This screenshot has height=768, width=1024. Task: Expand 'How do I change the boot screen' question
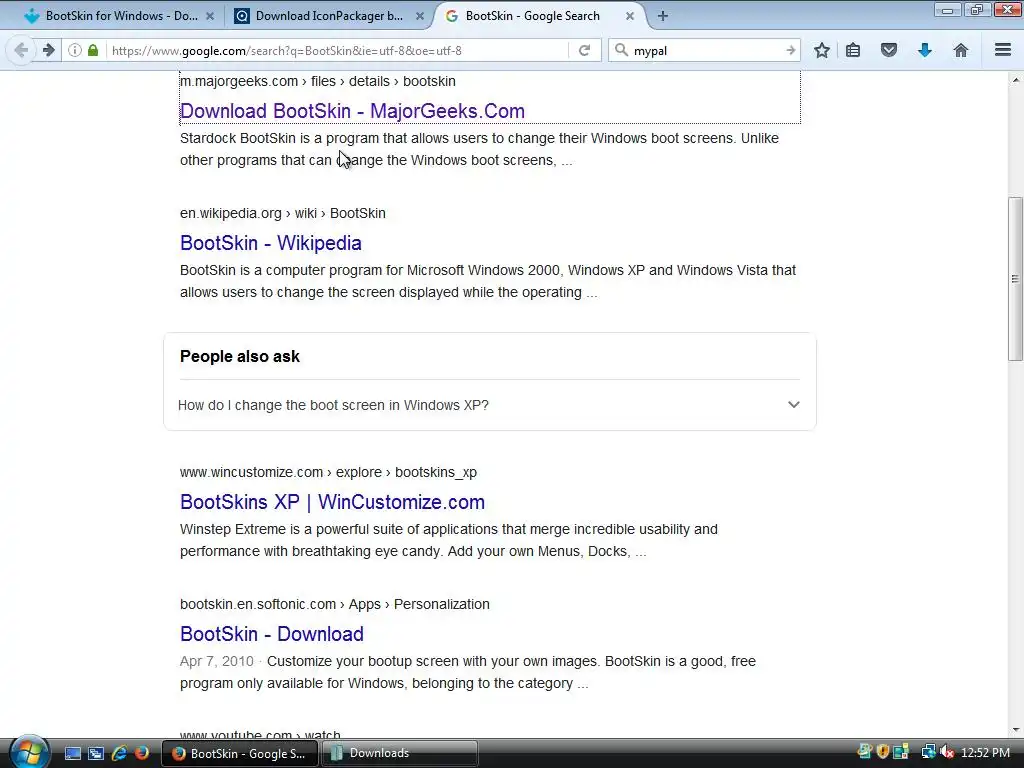[490, 405]
